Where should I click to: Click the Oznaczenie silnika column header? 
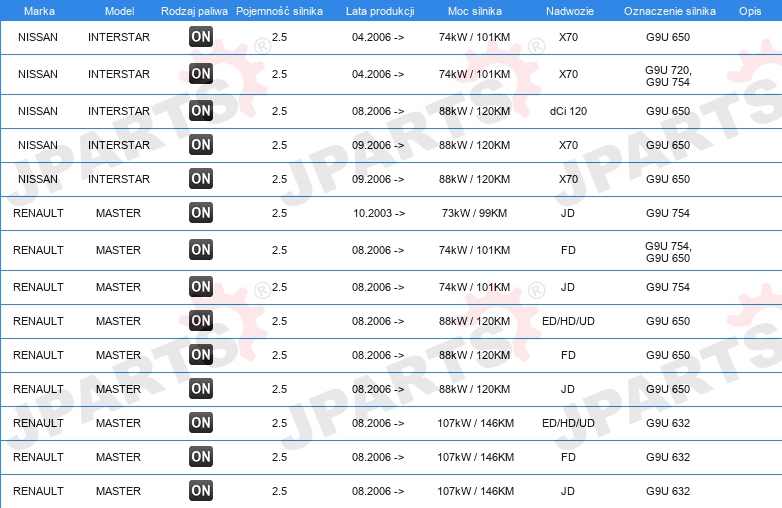click(670, 11)
